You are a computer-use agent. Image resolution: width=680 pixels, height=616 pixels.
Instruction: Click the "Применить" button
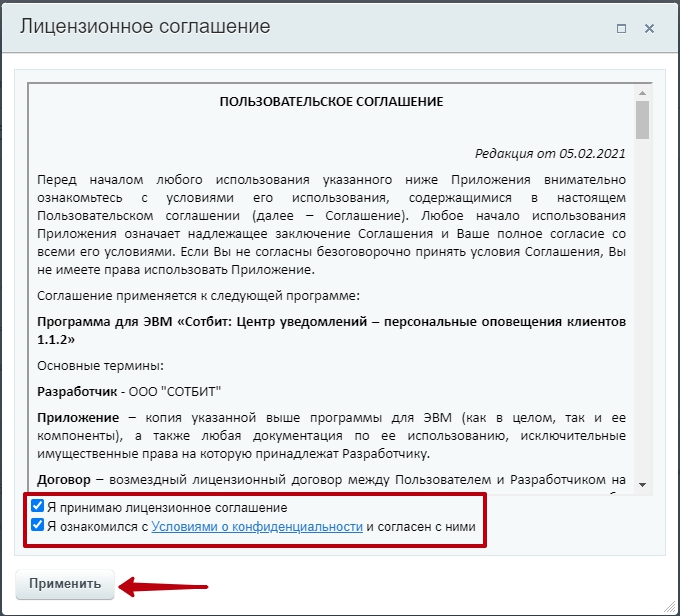coord(65,584)
